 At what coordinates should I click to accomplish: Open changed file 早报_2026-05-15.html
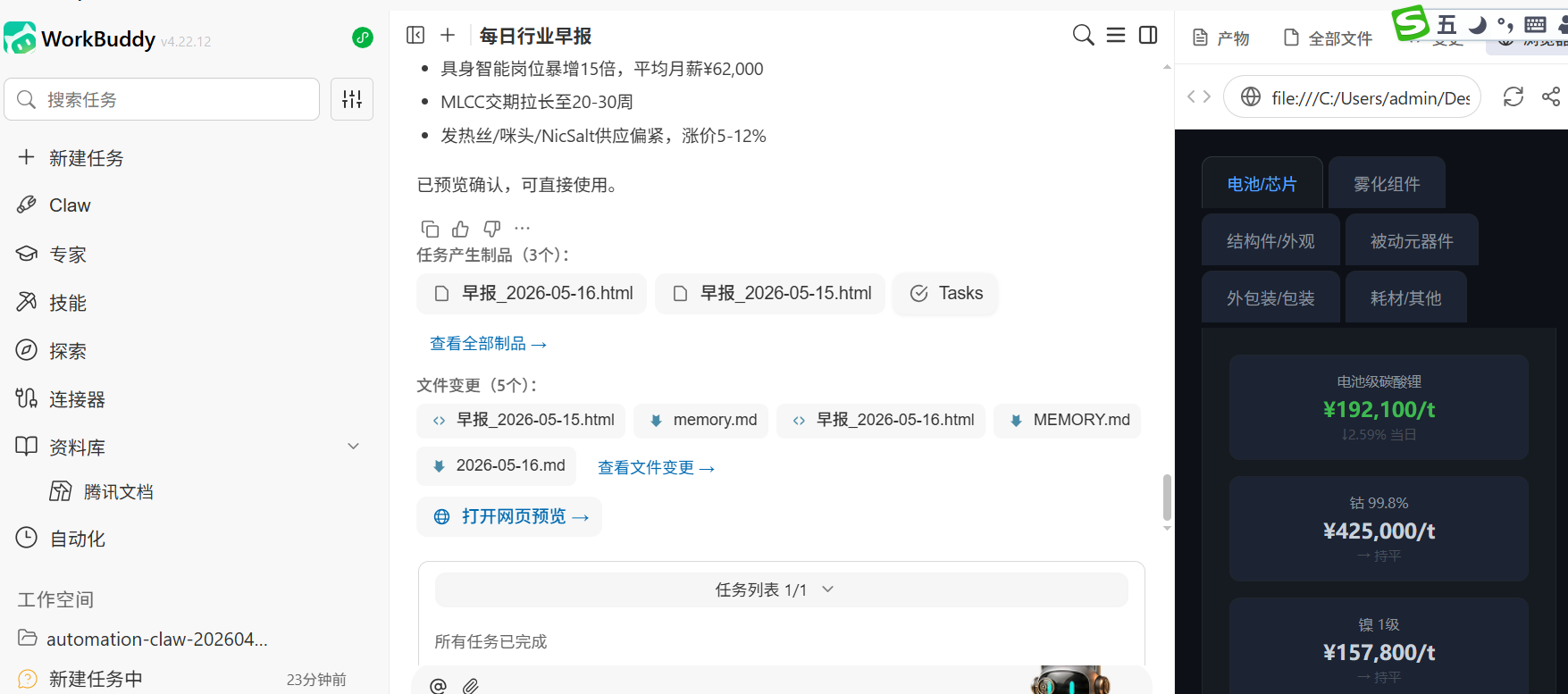[x=521, y=420]
